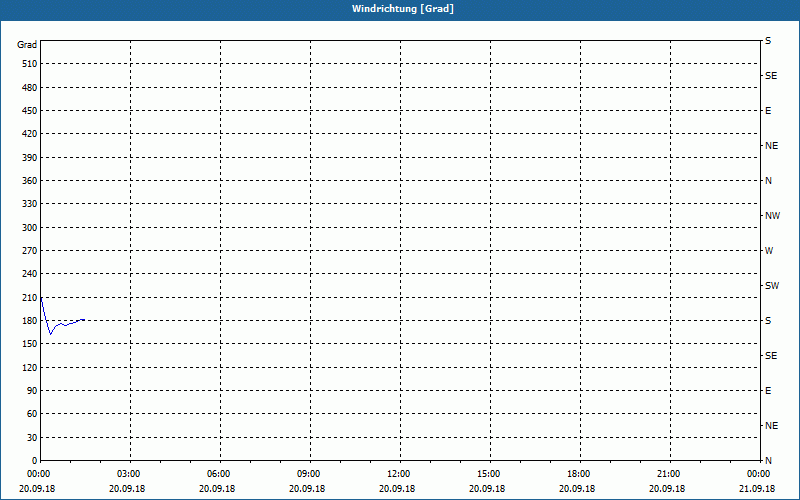This screenshot has width=800, height=500.
Task: Select the 60 degree axis label
Action: click(32, 414)
